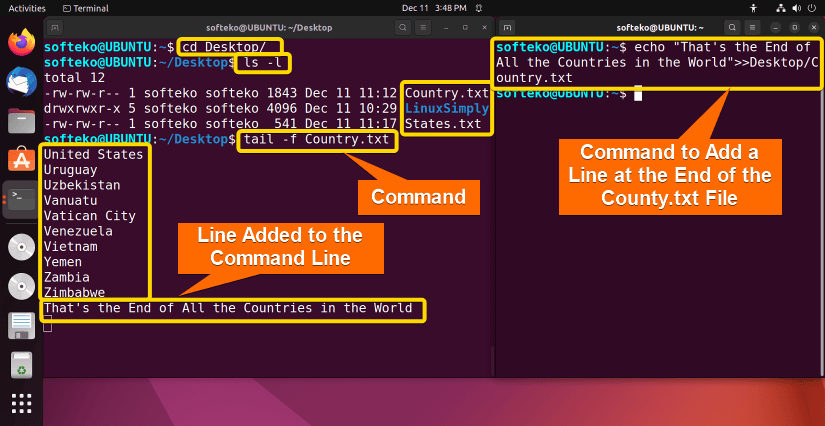Open the accessibility menu in top bar

[x=753, y=8]
